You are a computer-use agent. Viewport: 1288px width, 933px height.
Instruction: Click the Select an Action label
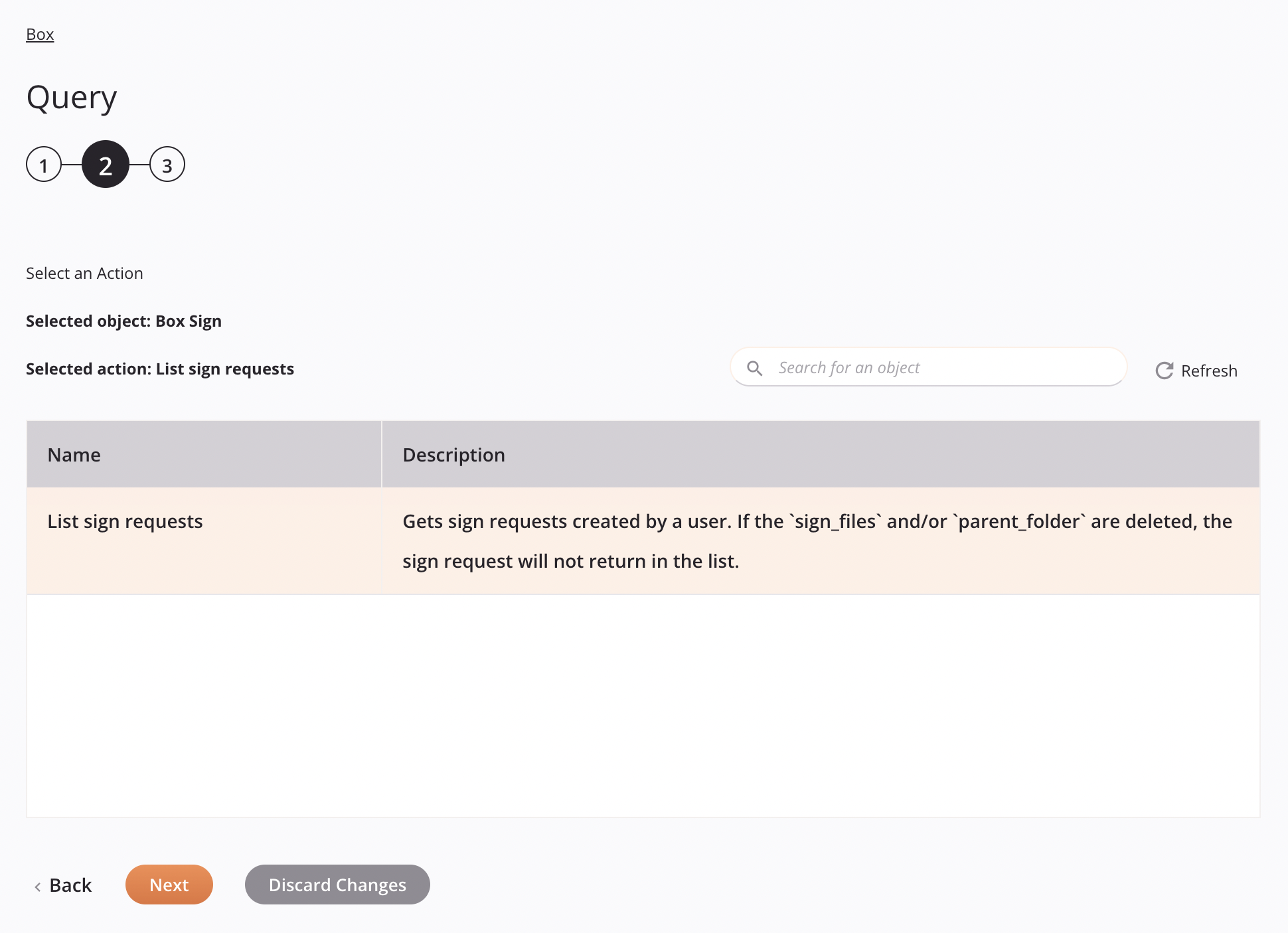[x=84, y=274]
